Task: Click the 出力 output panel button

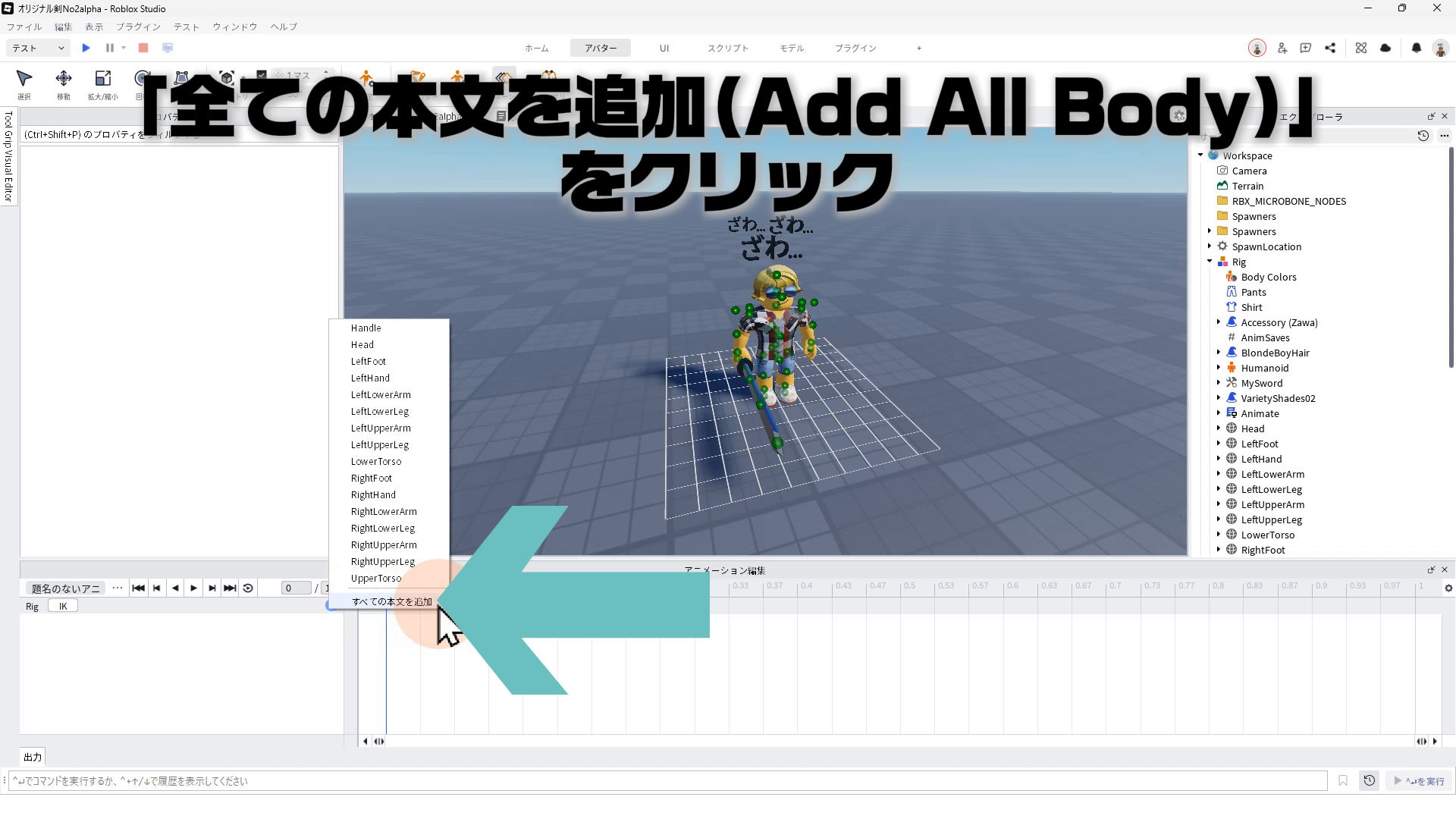Action: coord(33,757)
